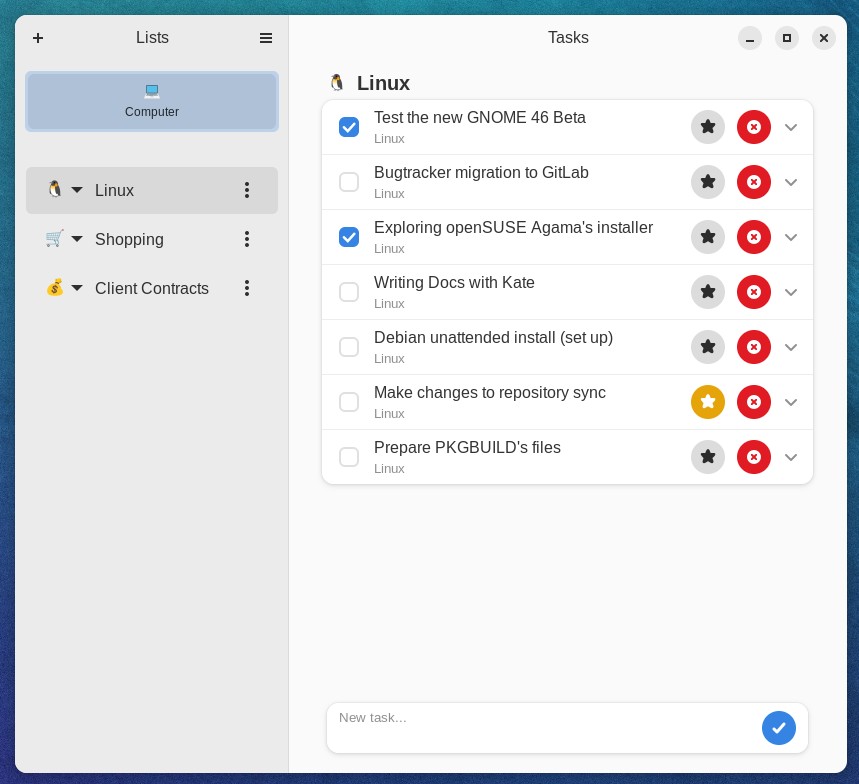The image size is (859, 784).
Task: Delete the Debian unattended install task
Action: point(754,347)
